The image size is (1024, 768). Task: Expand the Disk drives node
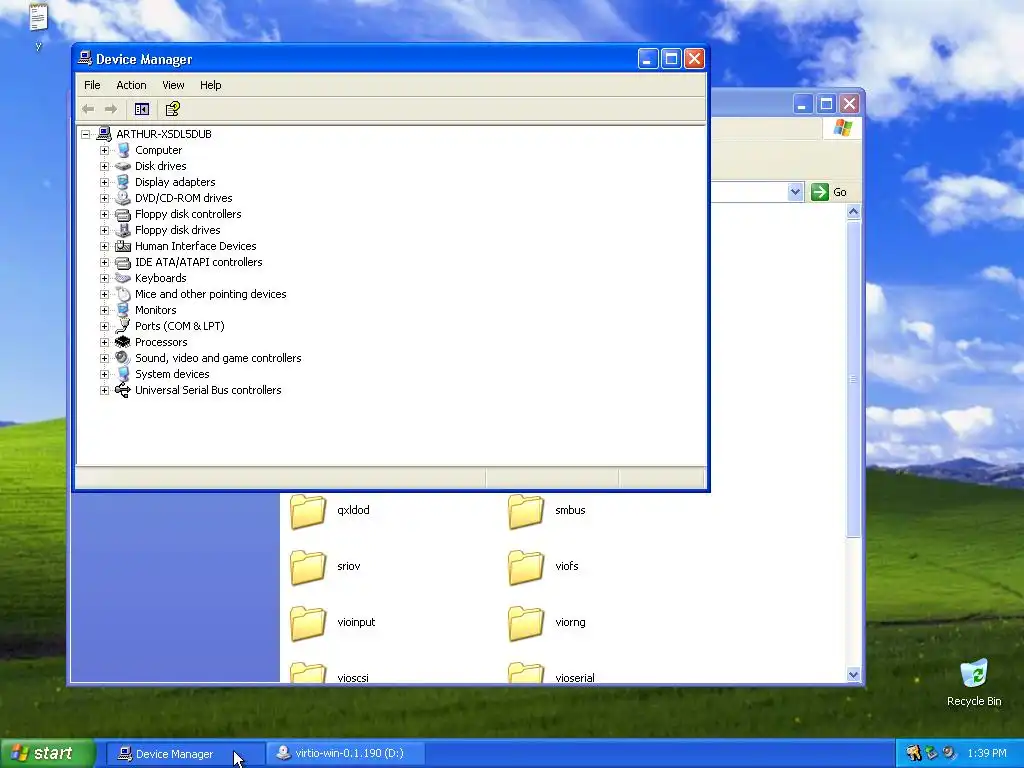click(x=104, y=167)
